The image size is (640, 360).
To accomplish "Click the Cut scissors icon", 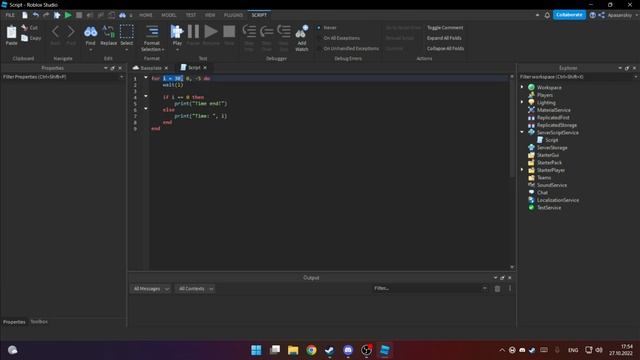I will tap(25, 28).
